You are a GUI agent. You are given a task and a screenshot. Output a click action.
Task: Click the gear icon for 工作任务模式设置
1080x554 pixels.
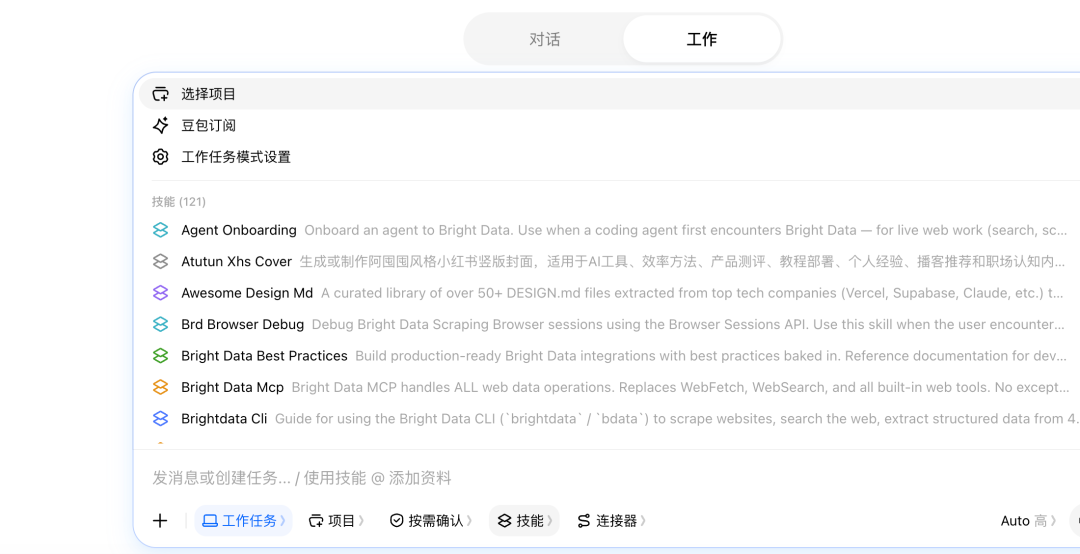point(160,157)
